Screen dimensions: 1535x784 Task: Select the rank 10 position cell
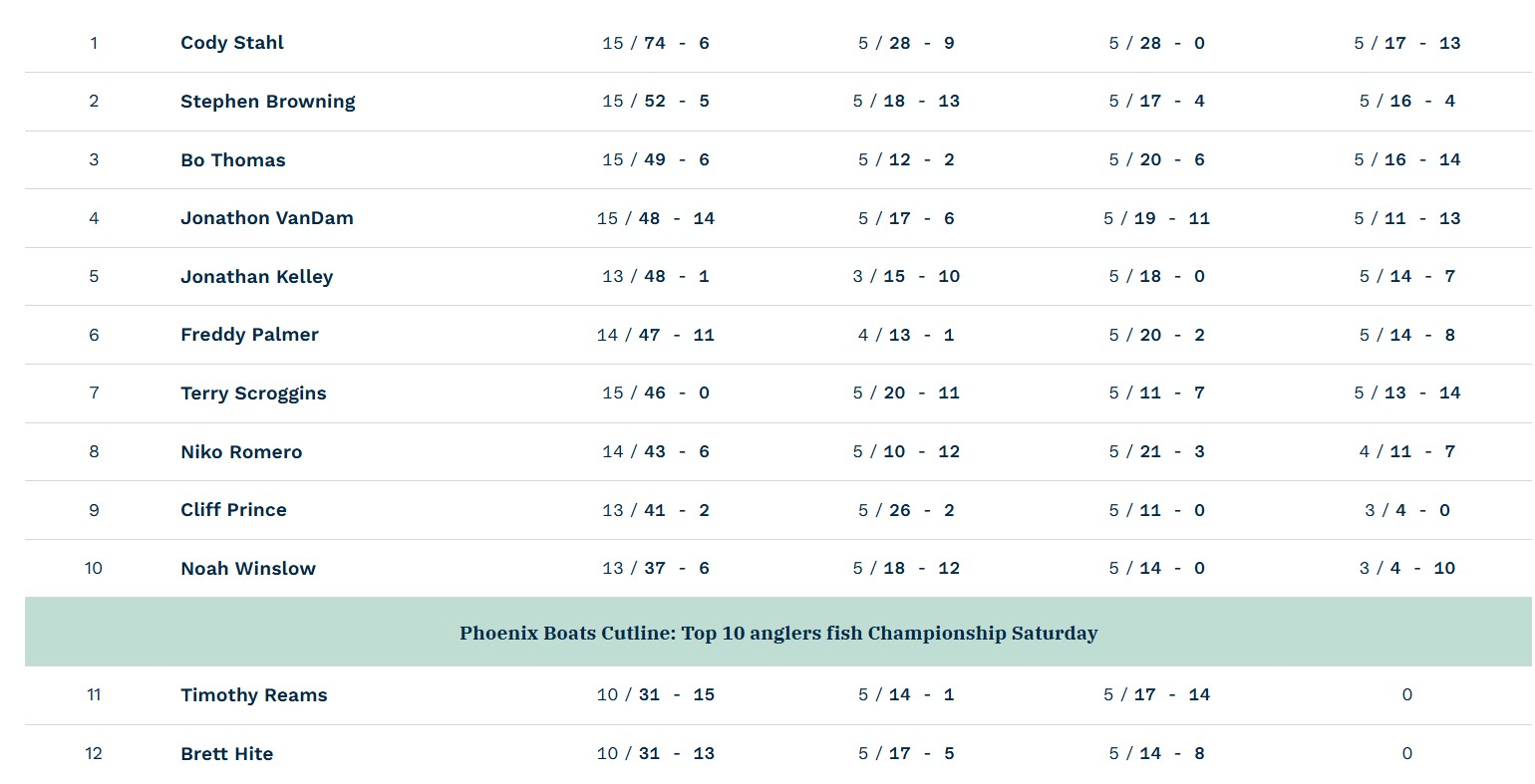click(94, 568)
